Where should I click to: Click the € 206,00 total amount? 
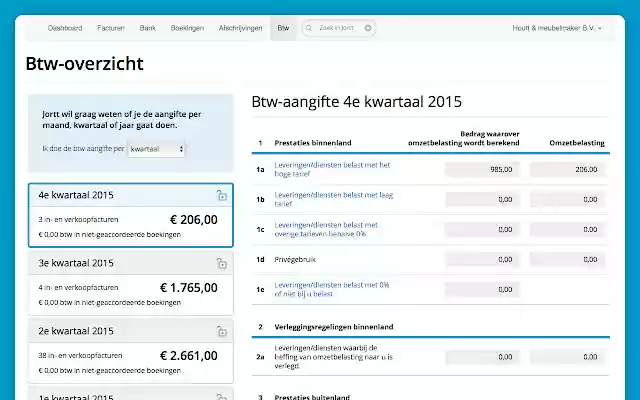click(x=194, y=220)
